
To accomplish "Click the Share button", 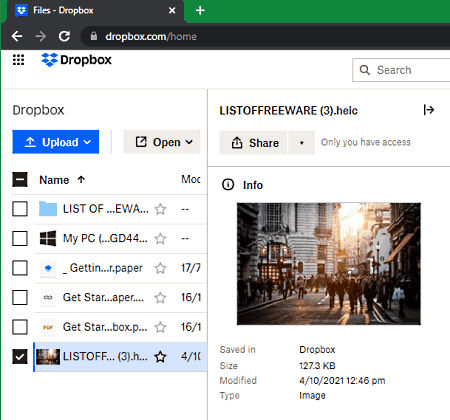I will tap(253, 143).
